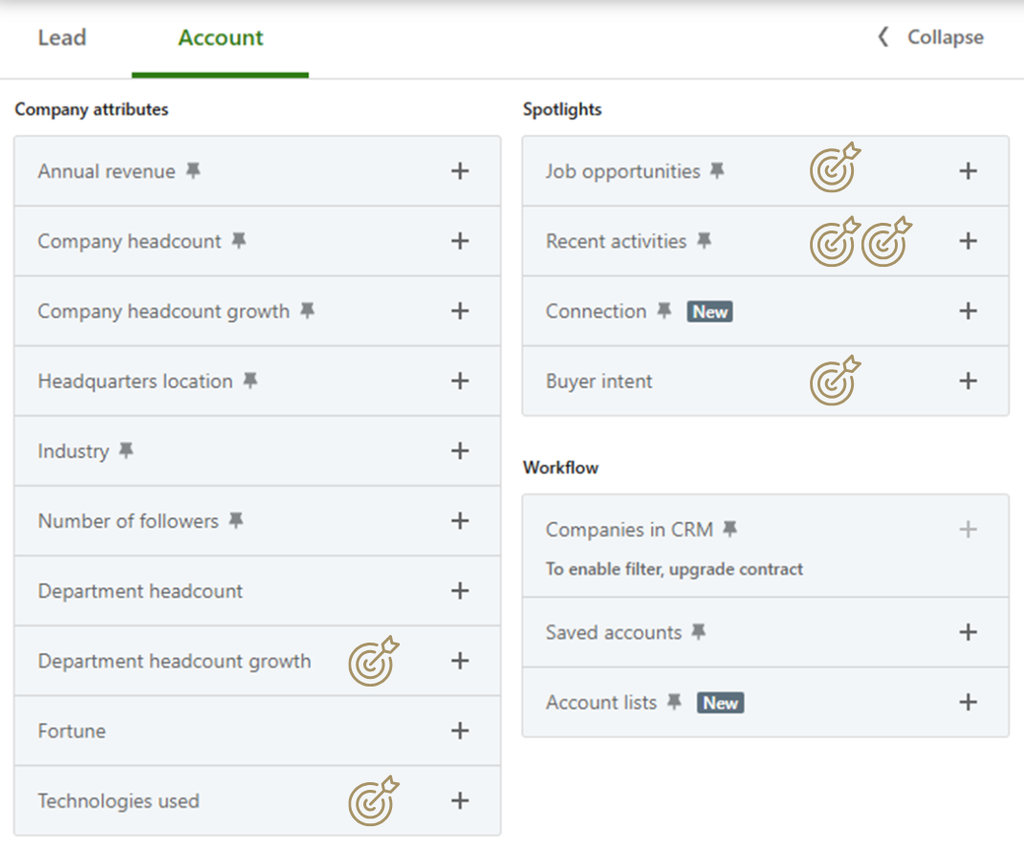Viewport: 1024px width, 852px height.
Task: Click pin icon on Companies in CRM
Action: [730, 529]
